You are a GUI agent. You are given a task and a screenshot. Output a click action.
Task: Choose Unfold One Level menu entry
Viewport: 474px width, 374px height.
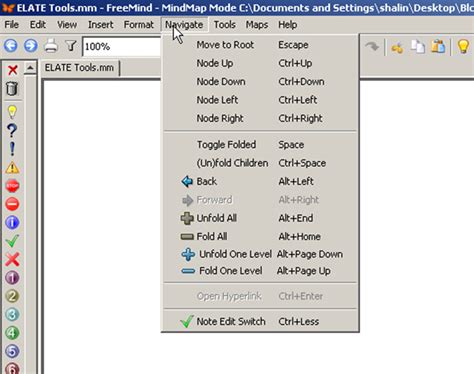click(x=260, y=254)
